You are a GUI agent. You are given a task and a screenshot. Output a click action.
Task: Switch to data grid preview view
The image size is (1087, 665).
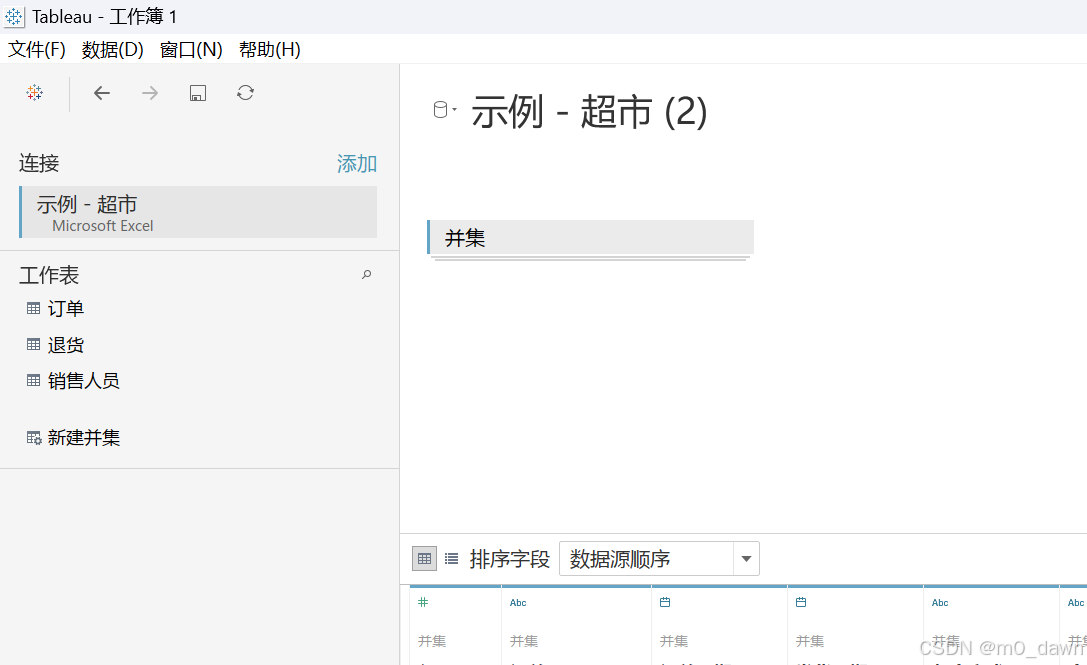(x=424, y=559)
